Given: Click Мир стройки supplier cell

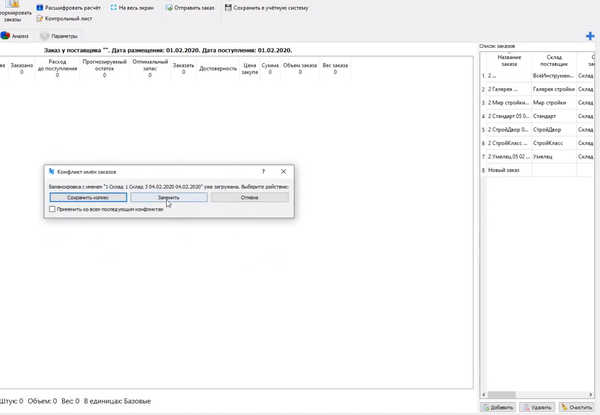Looking at the screenshot, I should click(554, 103).
